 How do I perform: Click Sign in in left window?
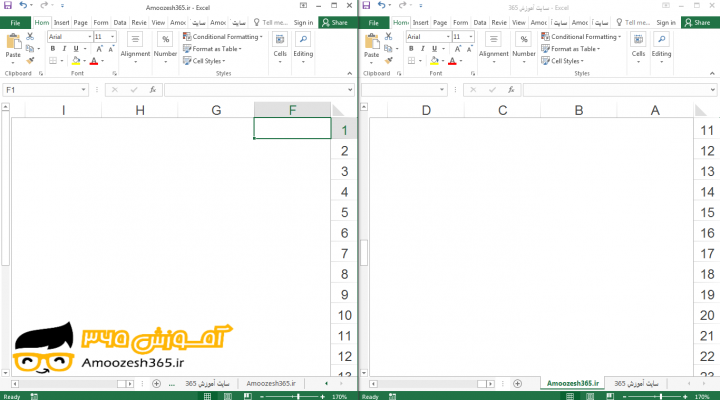pos(303,23)
